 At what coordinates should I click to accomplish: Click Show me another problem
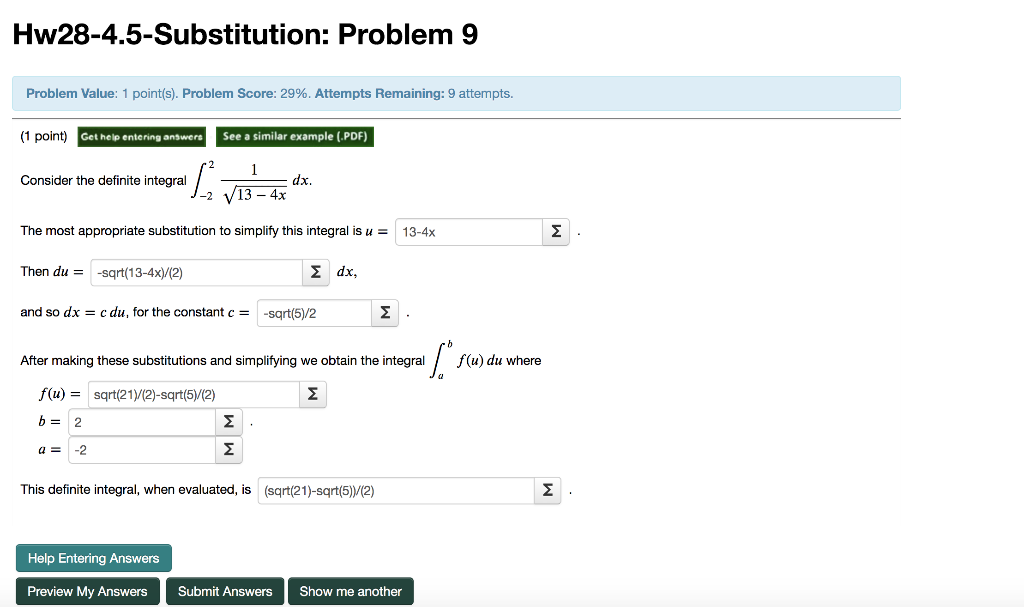[x=350, y=590]
